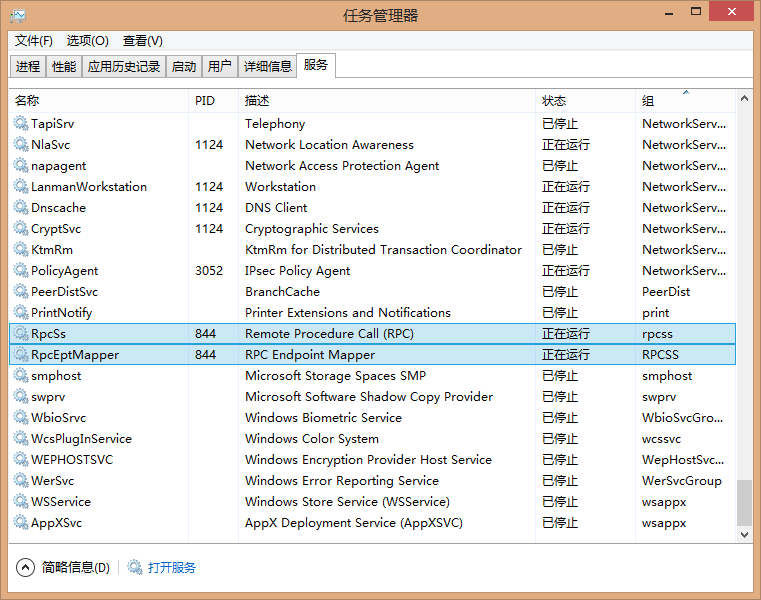This screenshot has height=600, width=761.
Task: Sort by the 名称 column header
Action: pos(99,101)
